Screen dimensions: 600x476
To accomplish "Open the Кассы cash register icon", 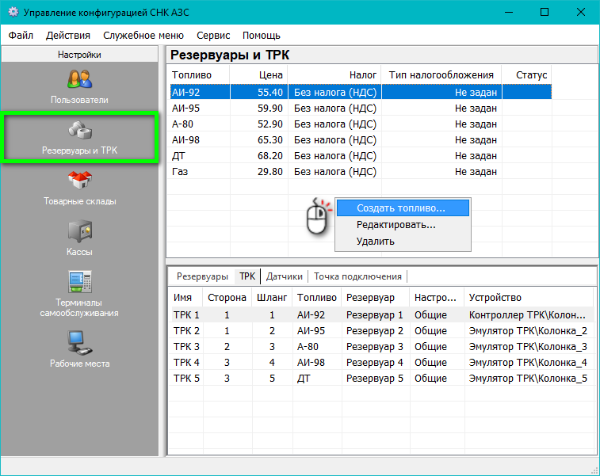I will [79, 232].
